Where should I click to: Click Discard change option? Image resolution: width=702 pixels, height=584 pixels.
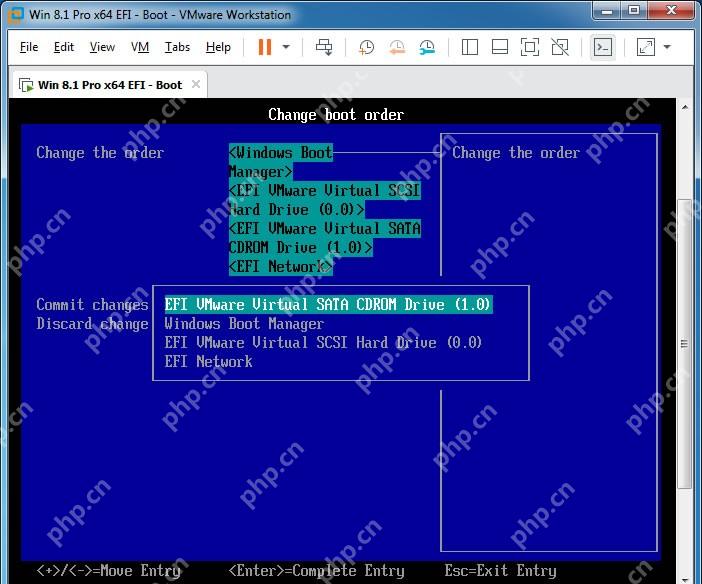point(92,324)
